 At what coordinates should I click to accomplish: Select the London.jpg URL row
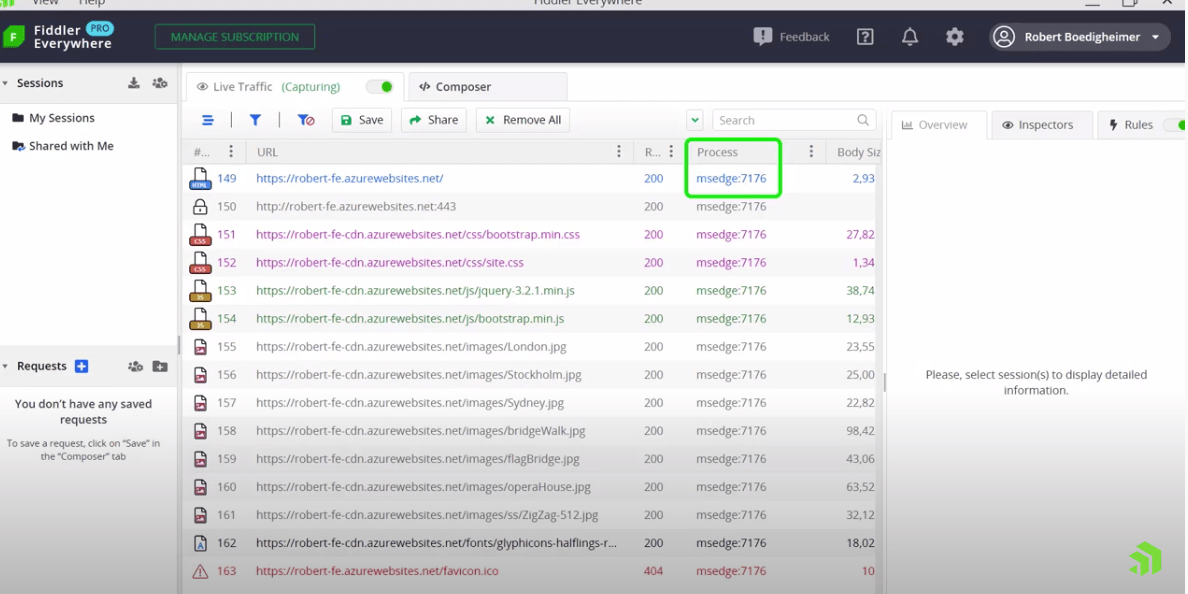[x=411, y=347]
